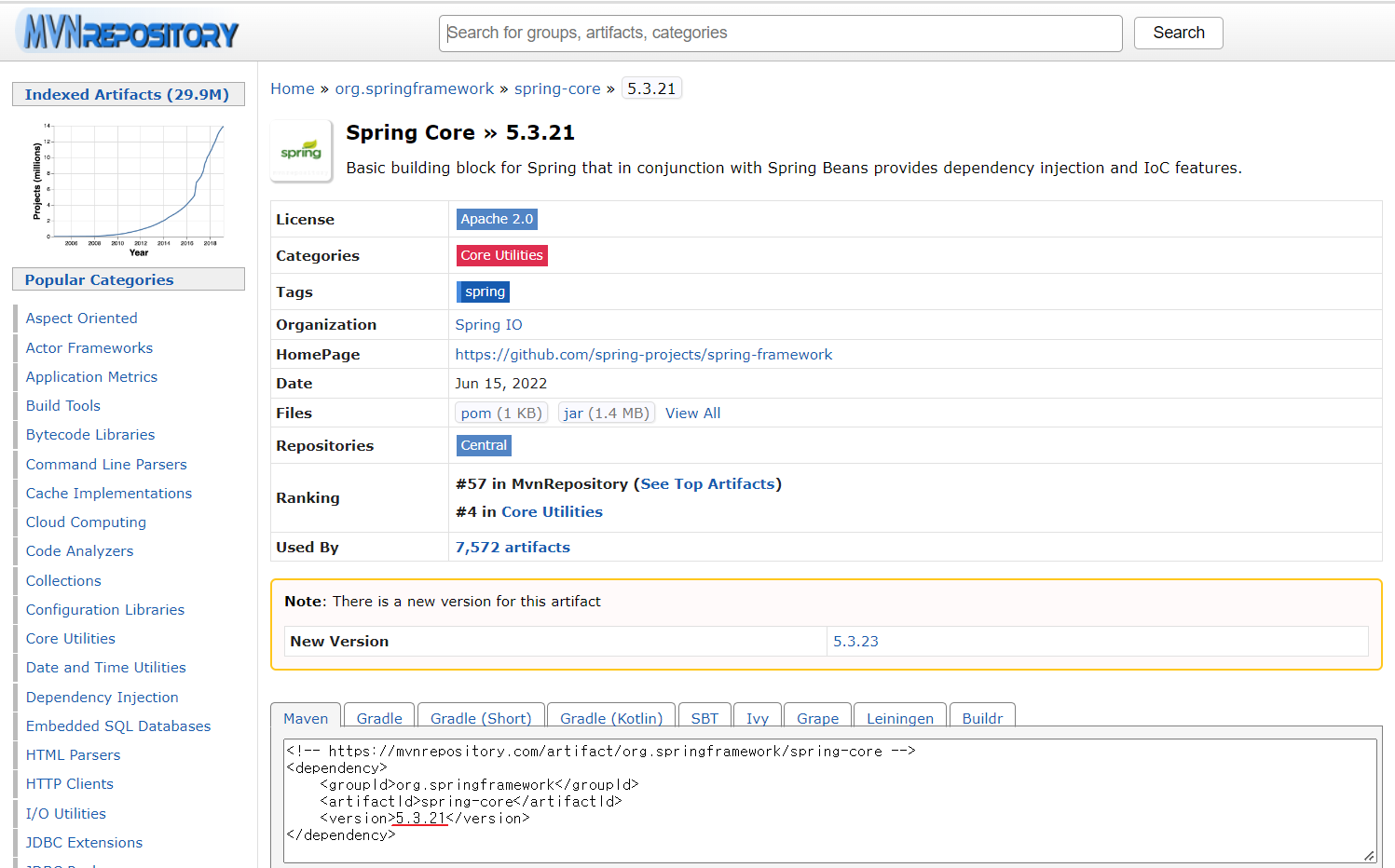Viewport: 1395px width, 868px height.
Task: Open Popular Categories header
Action: tap(128, 279)
